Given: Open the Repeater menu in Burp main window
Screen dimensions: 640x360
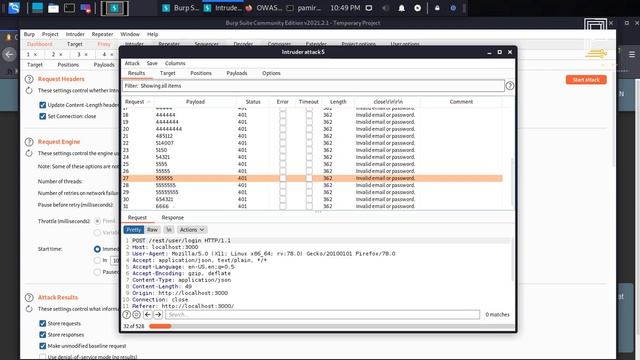Looking at the screenshot, I should 102,34.
